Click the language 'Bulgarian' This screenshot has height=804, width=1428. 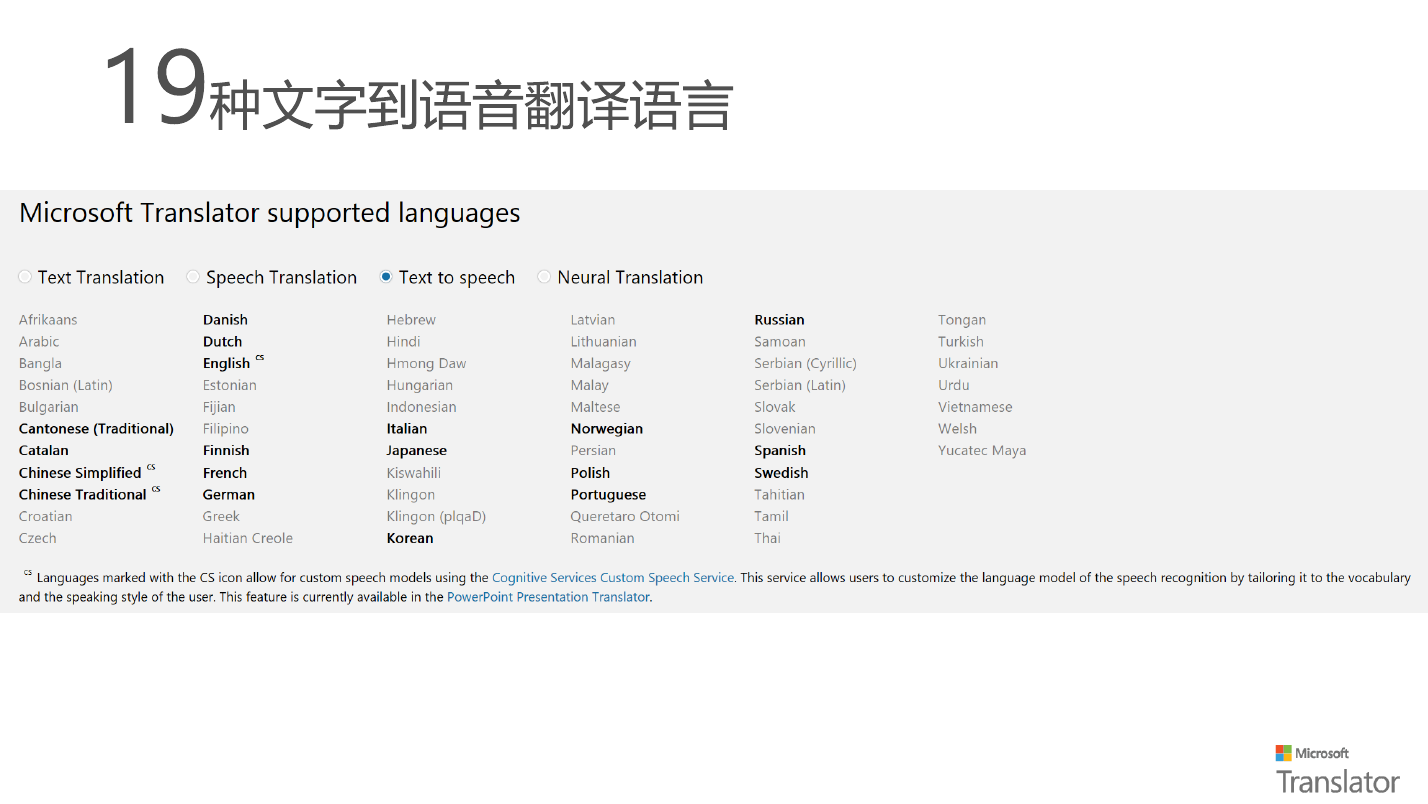49,407
